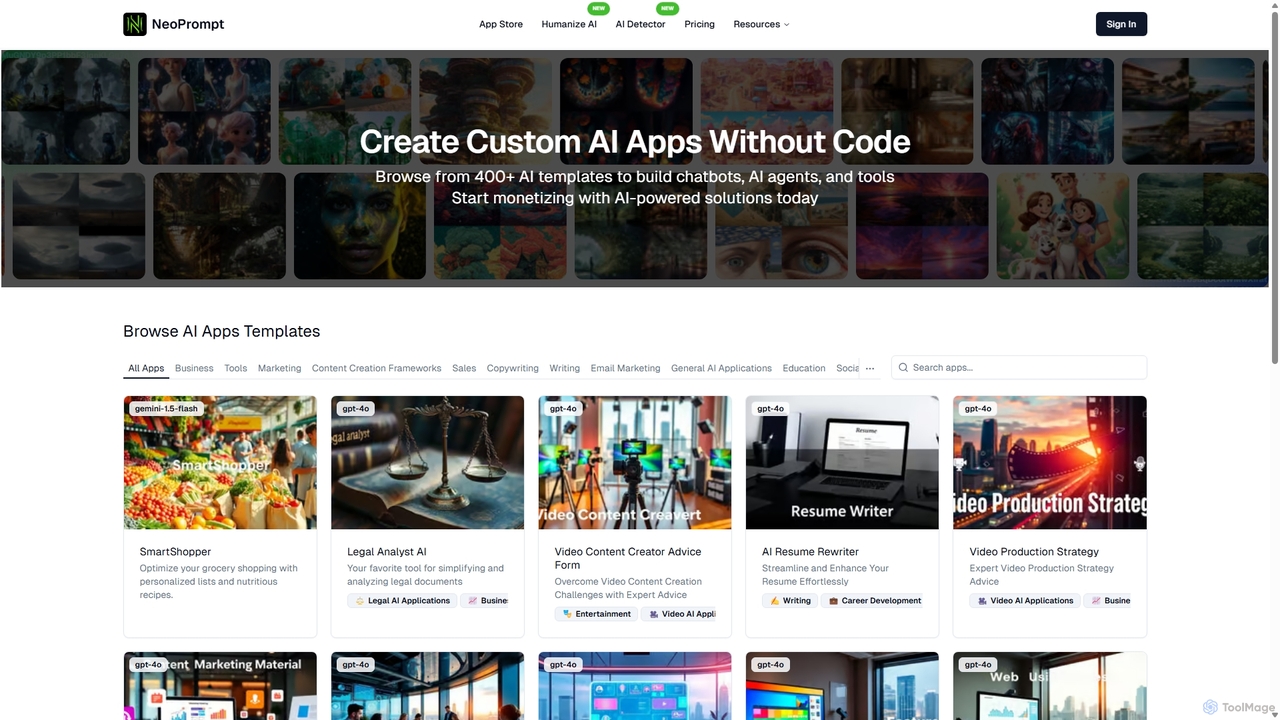Click the gemini-1.5-flash model badge

coord(166,408)
